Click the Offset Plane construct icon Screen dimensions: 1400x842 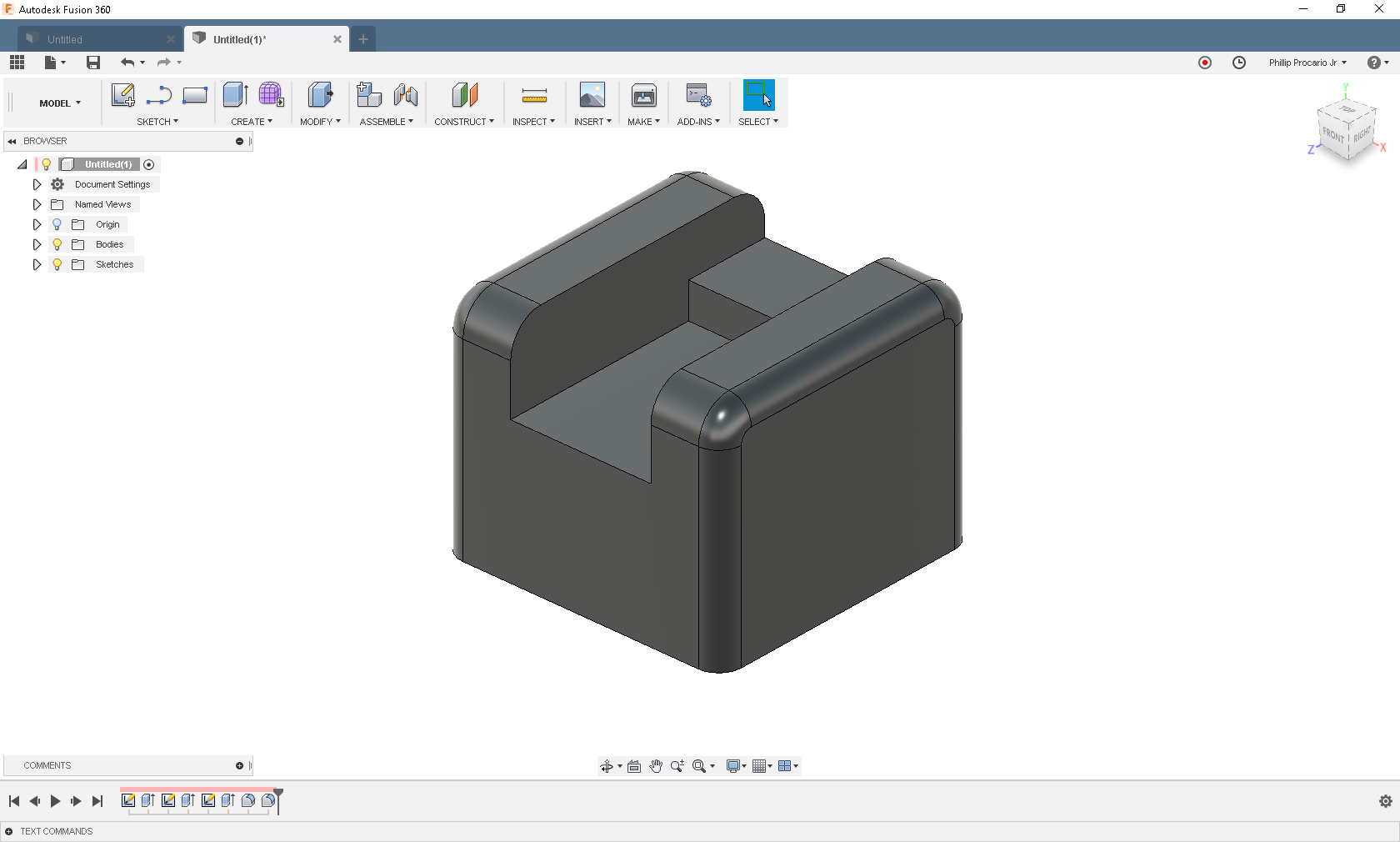tap(465, 95)
